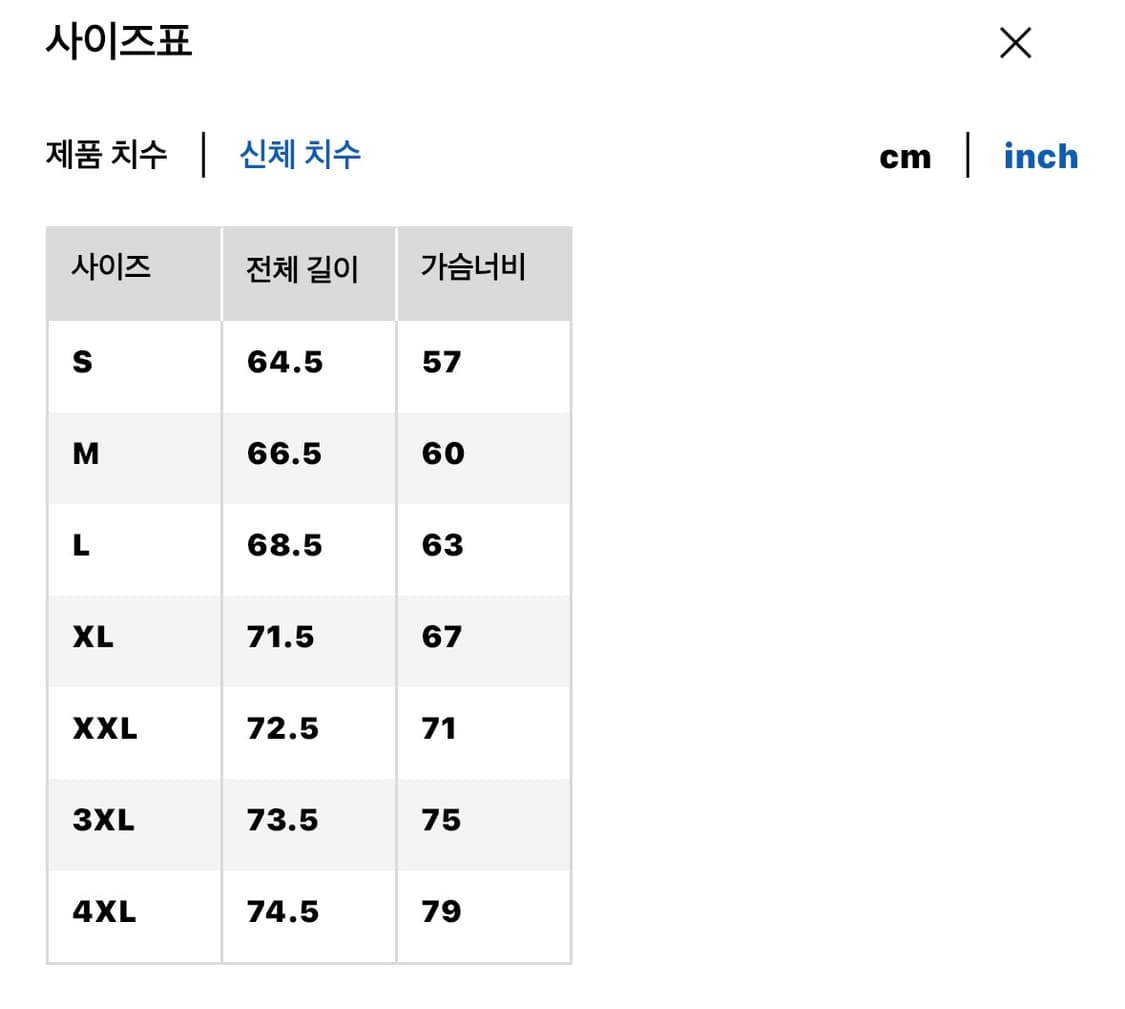Viewport: 1125px width, 1009px height.
Task: Select the XL size row
Action: click(x=93, y=637)
